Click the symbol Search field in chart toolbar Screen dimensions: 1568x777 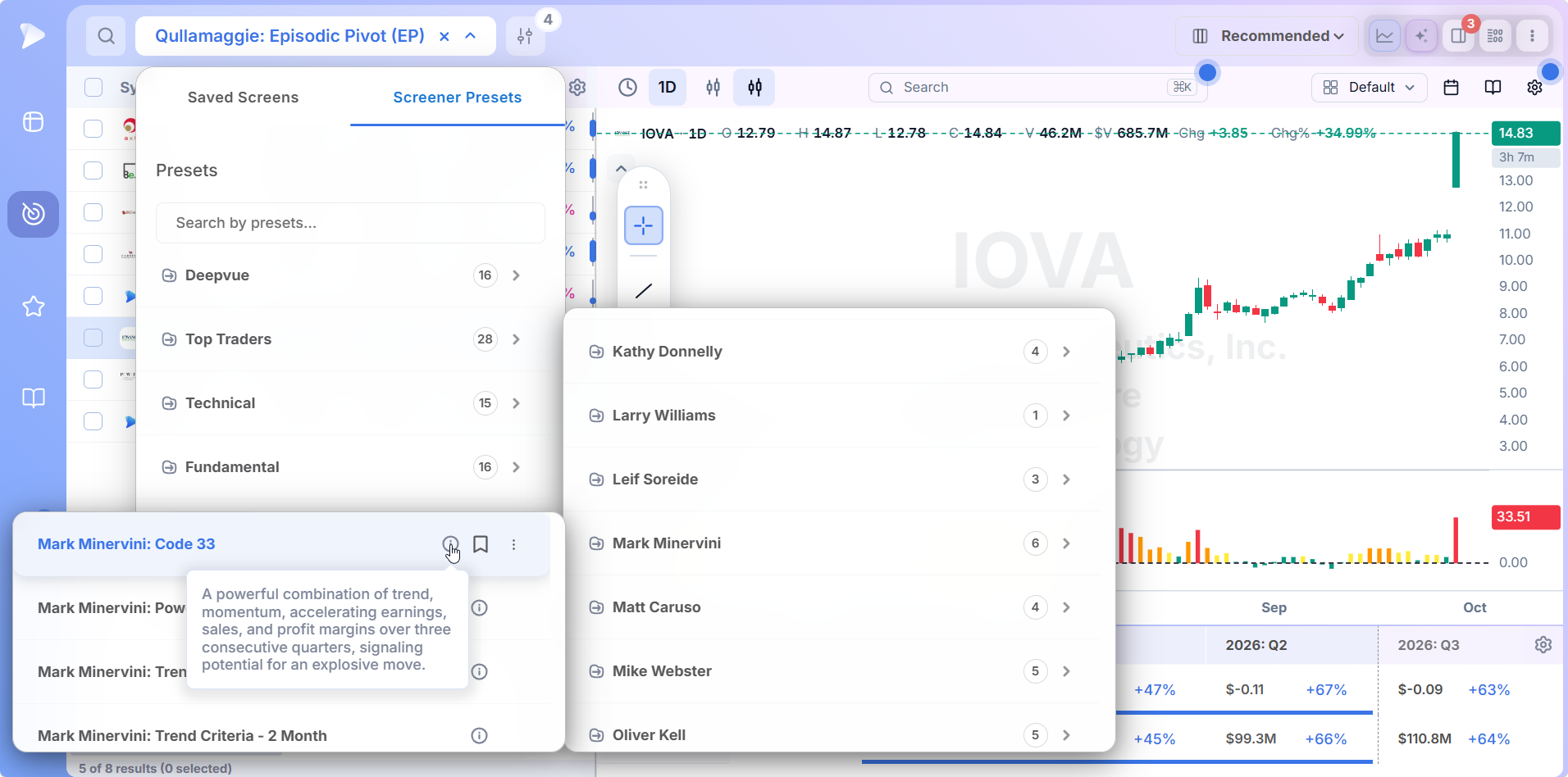pos(1037,88)
